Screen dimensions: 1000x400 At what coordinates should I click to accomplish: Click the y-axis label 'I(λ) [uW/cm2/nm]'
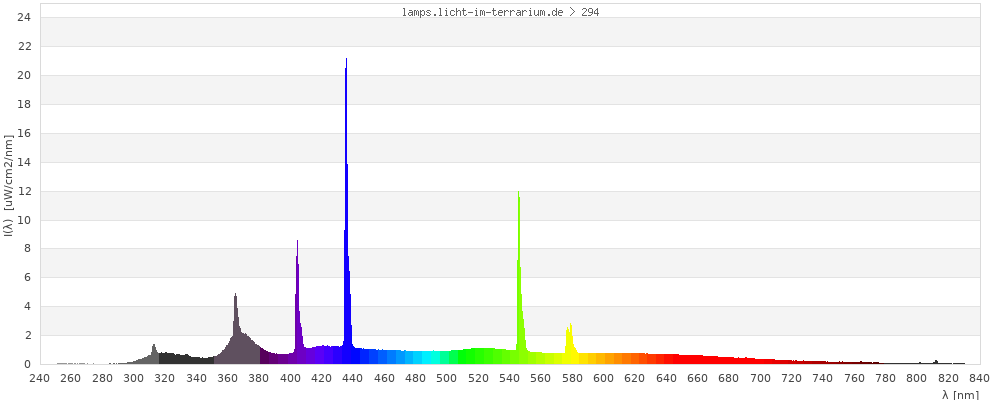(8, 186)
